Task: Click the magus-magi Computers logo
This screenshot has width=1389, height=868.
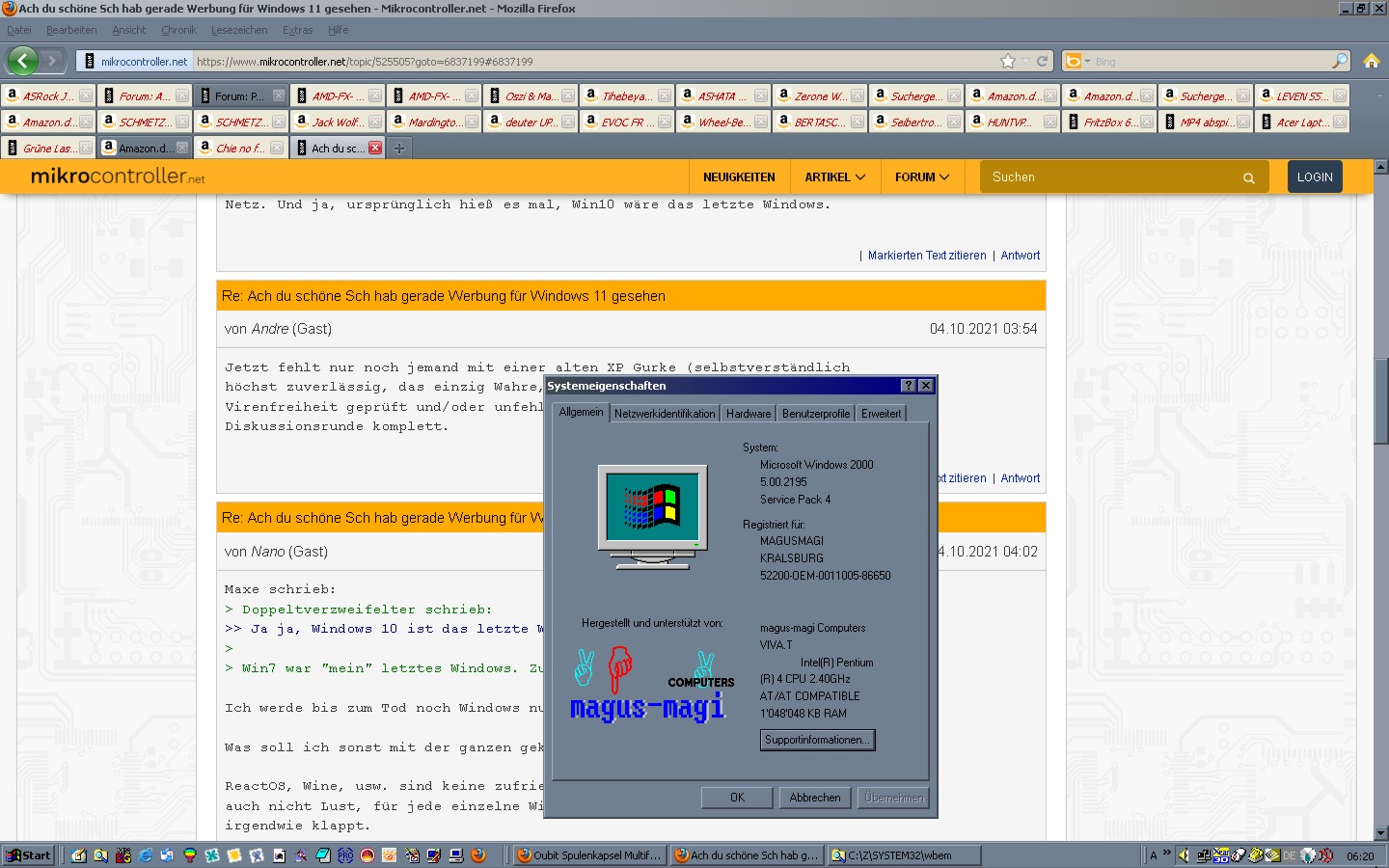Action: tap(652, 685)
